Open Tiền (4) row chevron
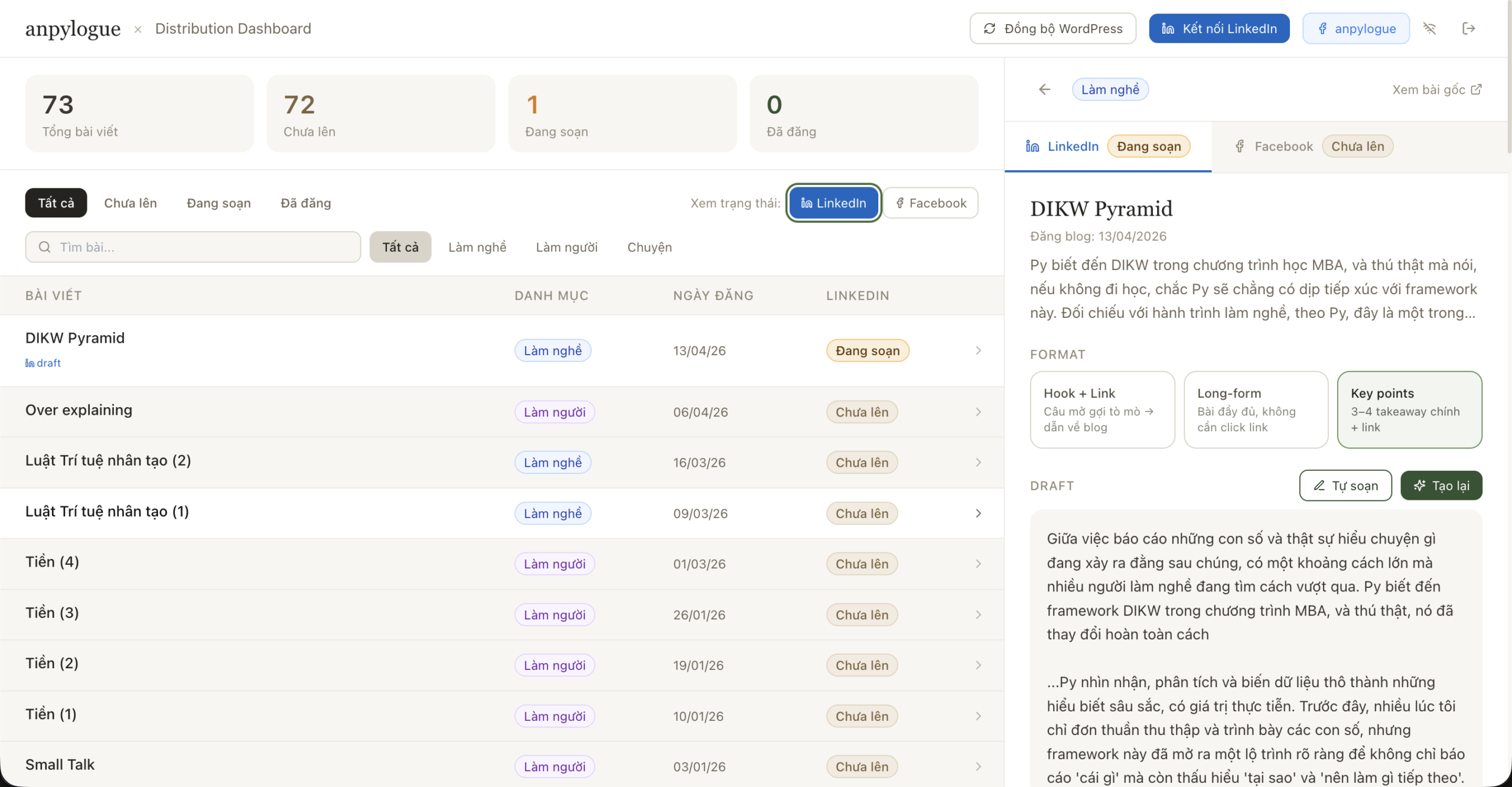 (978, 564)
